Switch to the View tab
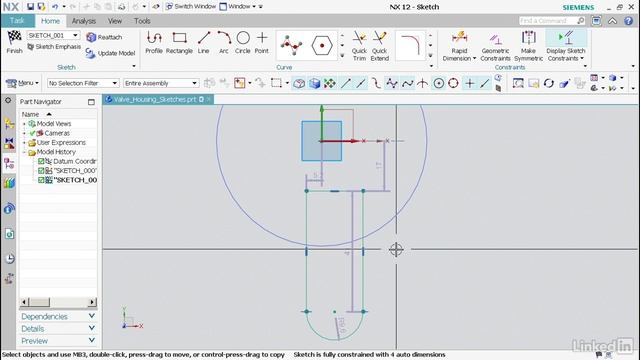 [115, 21]
